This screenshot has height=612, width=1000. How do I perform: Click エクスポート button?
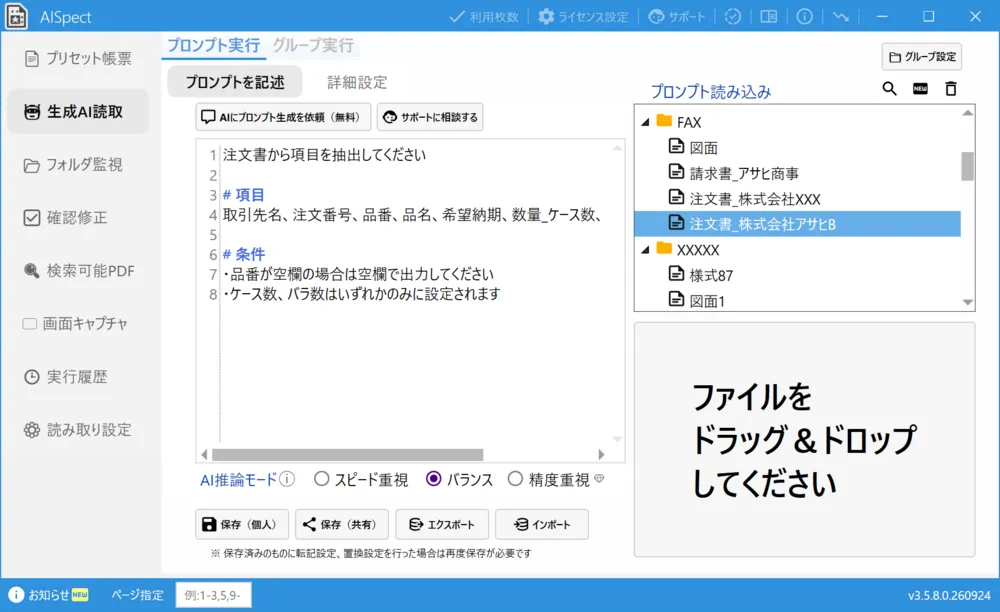click(442, 525)
